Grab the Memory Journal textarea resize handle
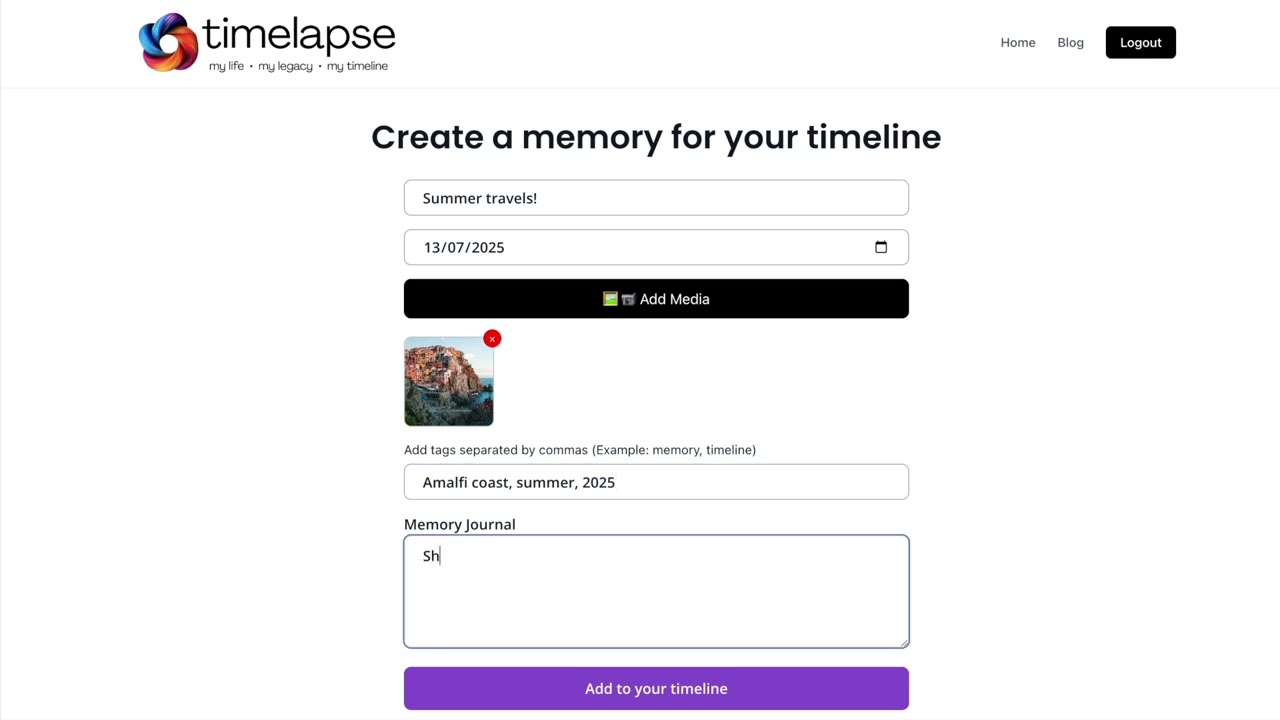This screenshot has width=1280, height=720. coord(904,643)
